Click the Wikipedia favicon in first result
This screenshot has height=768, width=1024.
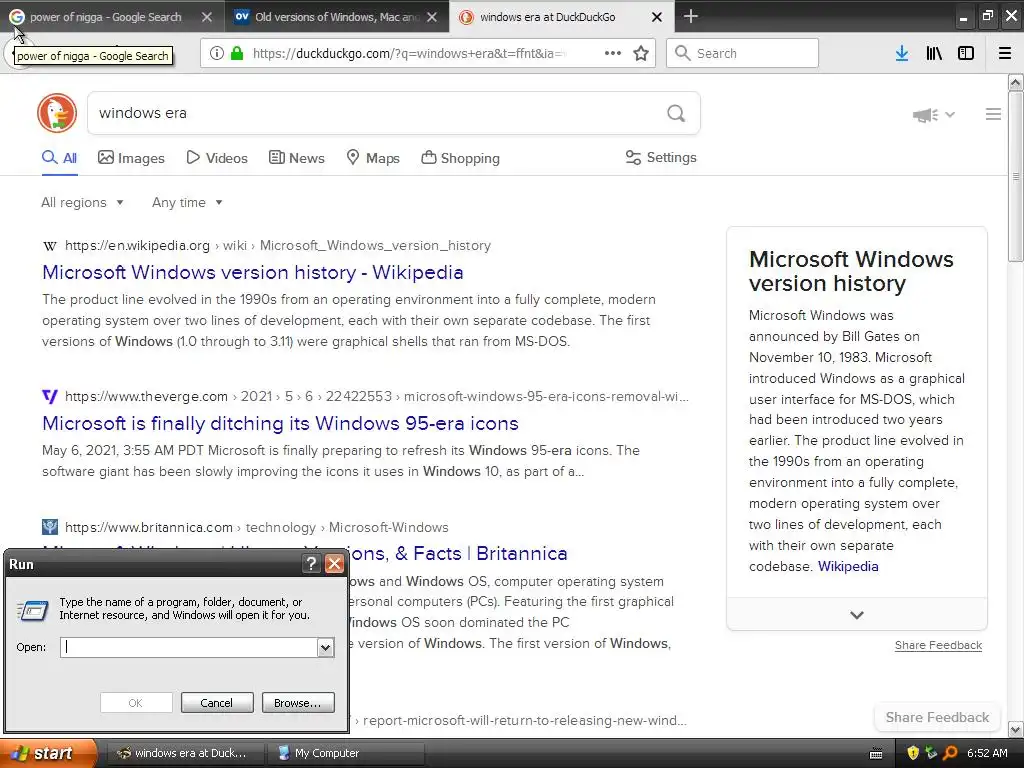(50, 246)
